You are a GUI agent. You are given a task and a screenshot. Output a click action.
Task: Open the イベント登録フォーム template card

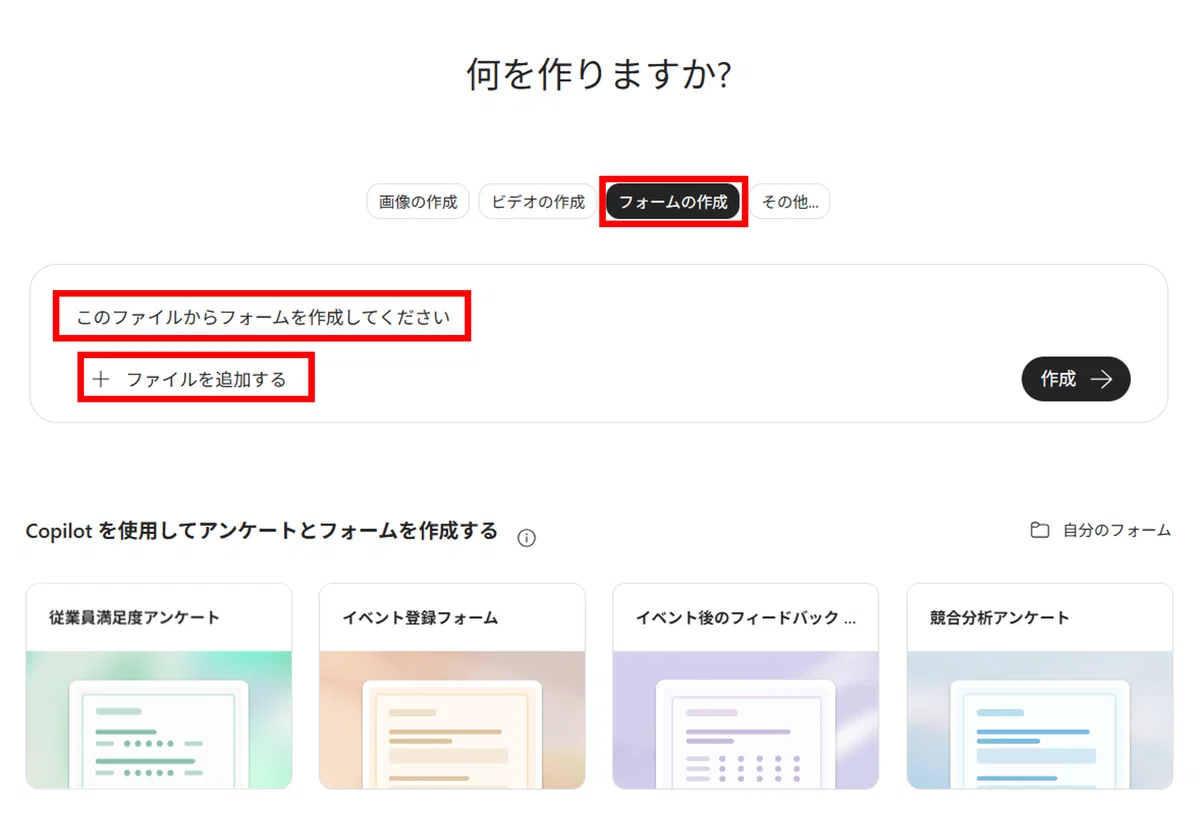[x=452, y=686]
